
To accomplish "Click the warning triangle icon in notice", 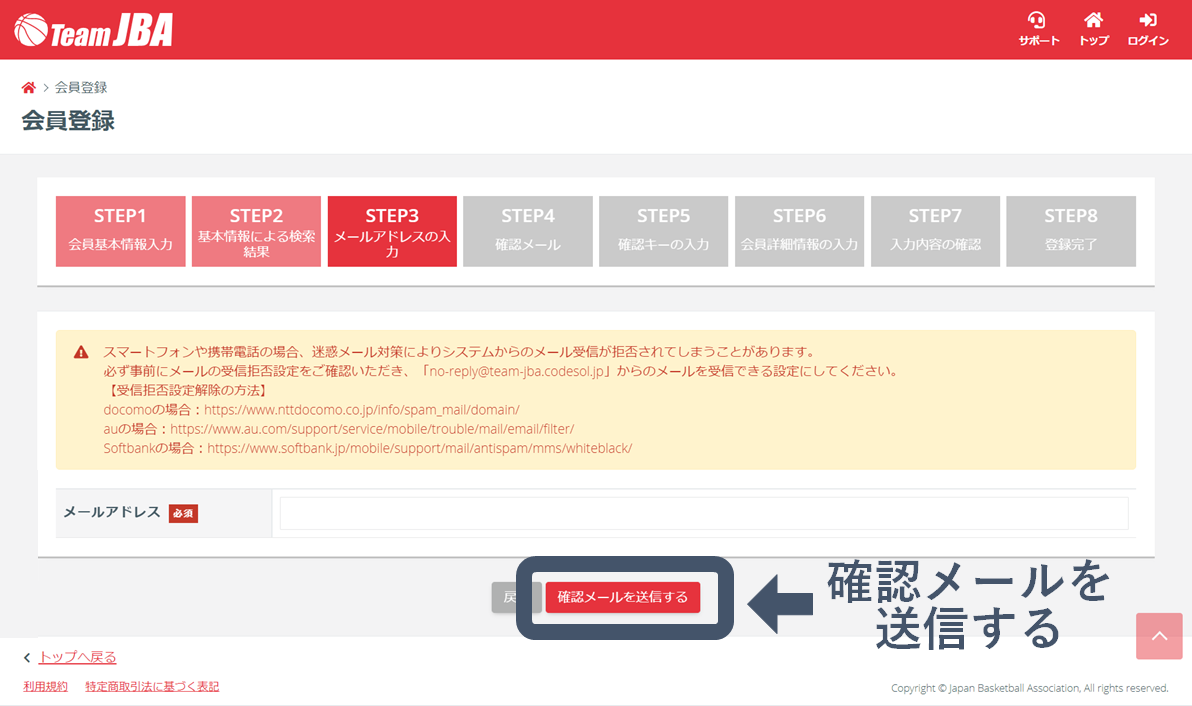I will coord(81,353).
